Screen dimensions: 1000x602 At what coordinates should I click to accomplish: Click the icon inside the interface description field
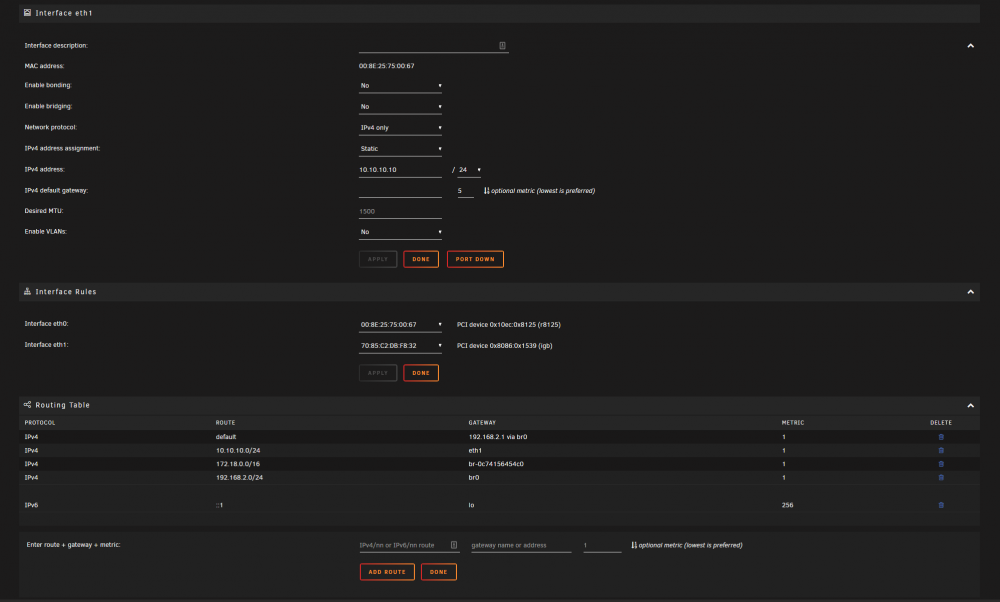click(503, 45)
